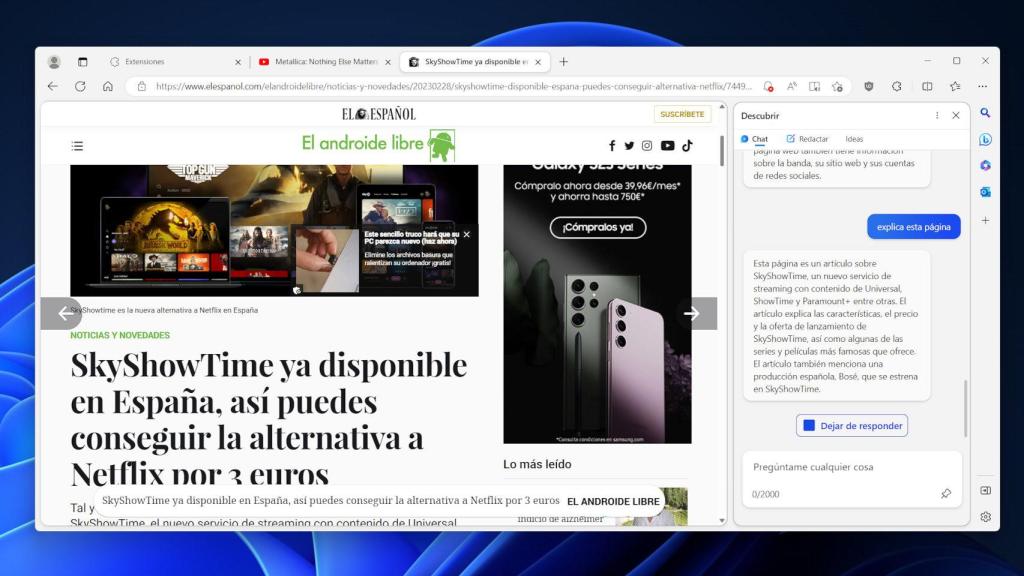Open the browser read aloud icon

point(791,87)
